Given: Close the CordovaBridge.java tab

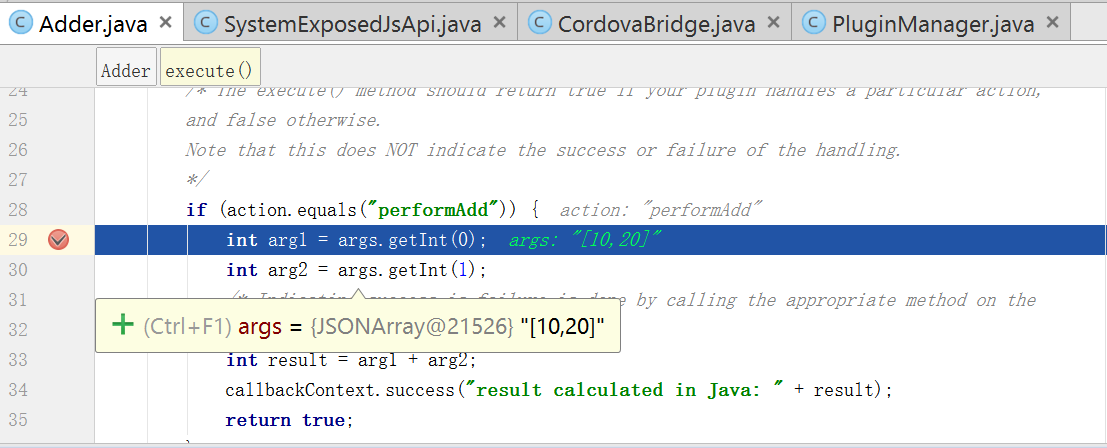Looking at the screenshot, I should [773, 23].
